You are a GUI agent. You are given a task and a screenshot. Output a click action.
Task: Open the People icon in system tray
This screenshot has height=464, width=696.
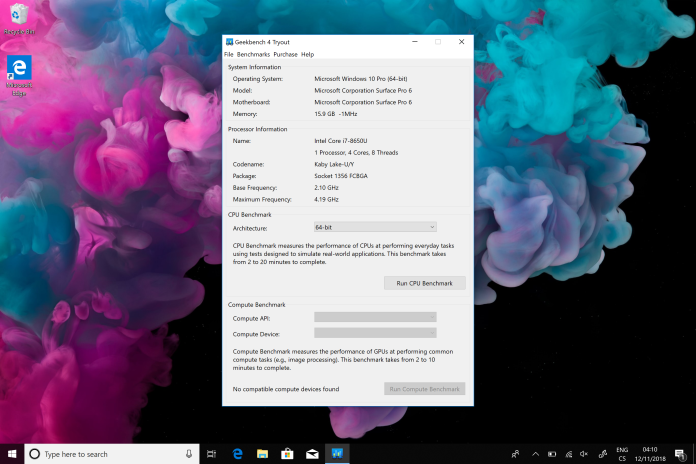click(x=515, y=454)
